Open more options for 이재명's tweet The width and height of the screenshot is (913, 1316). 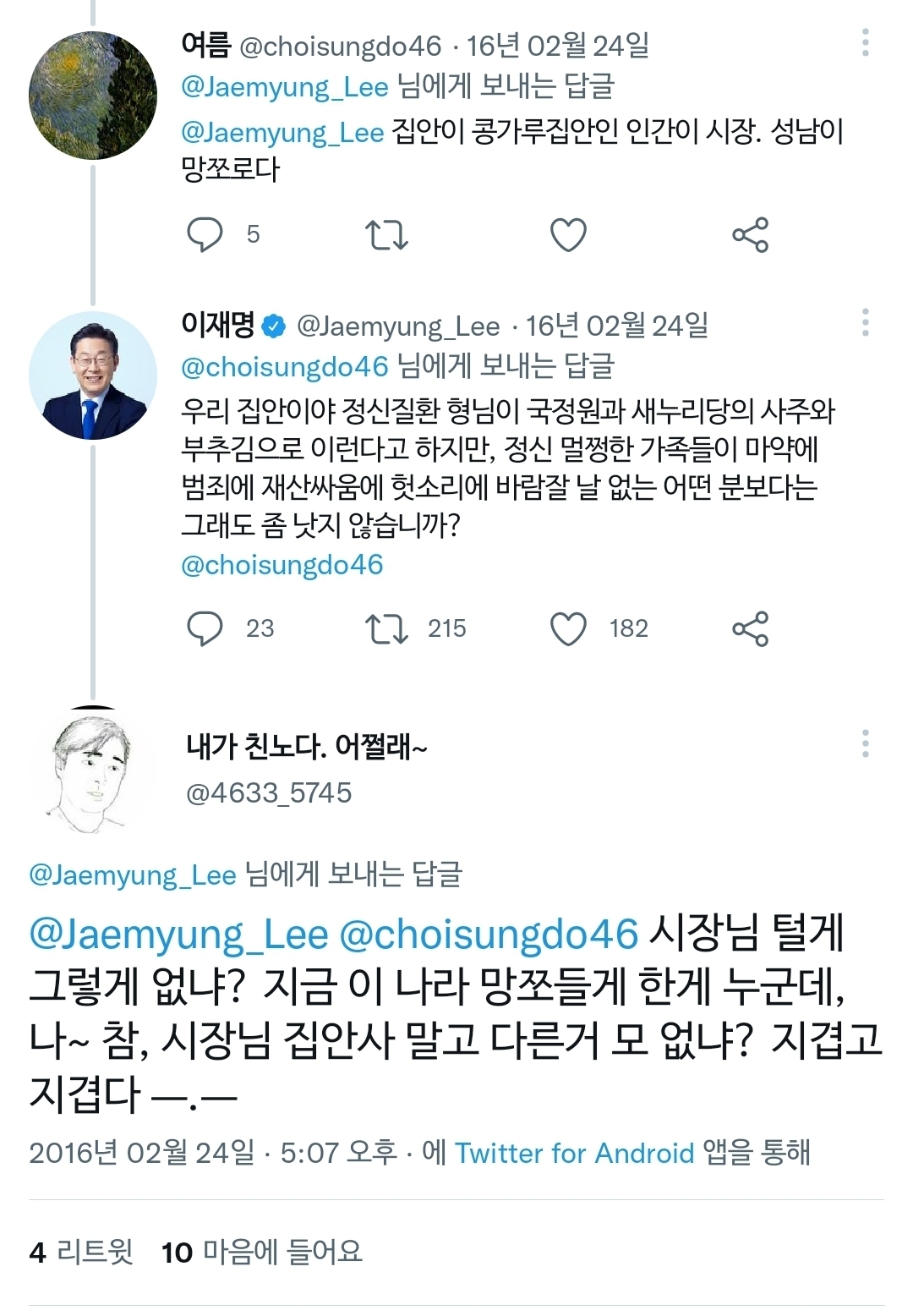click(x=865, y=322)
